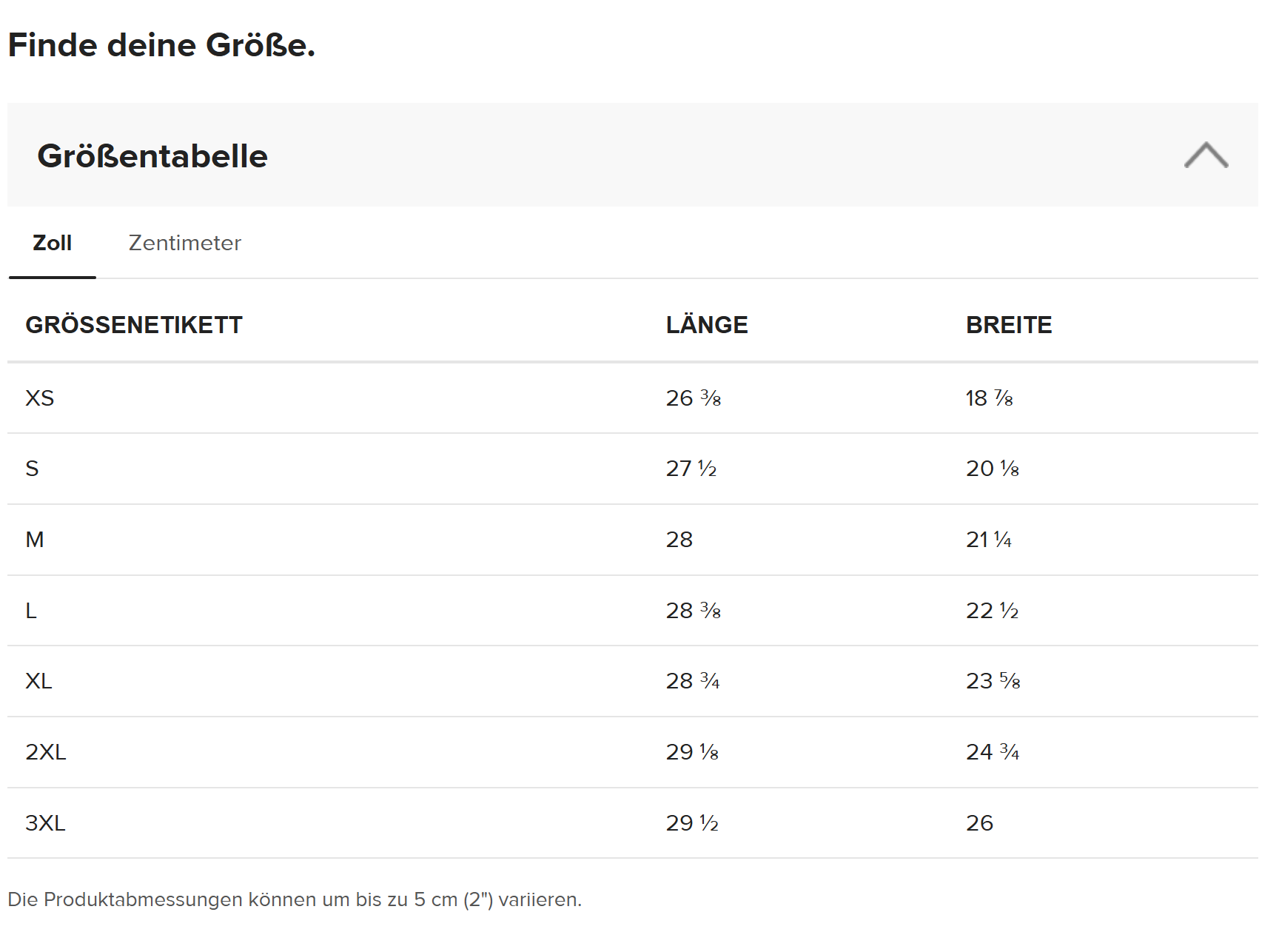Select the S size label
The image size is (1279, 952).
[33, 469]
